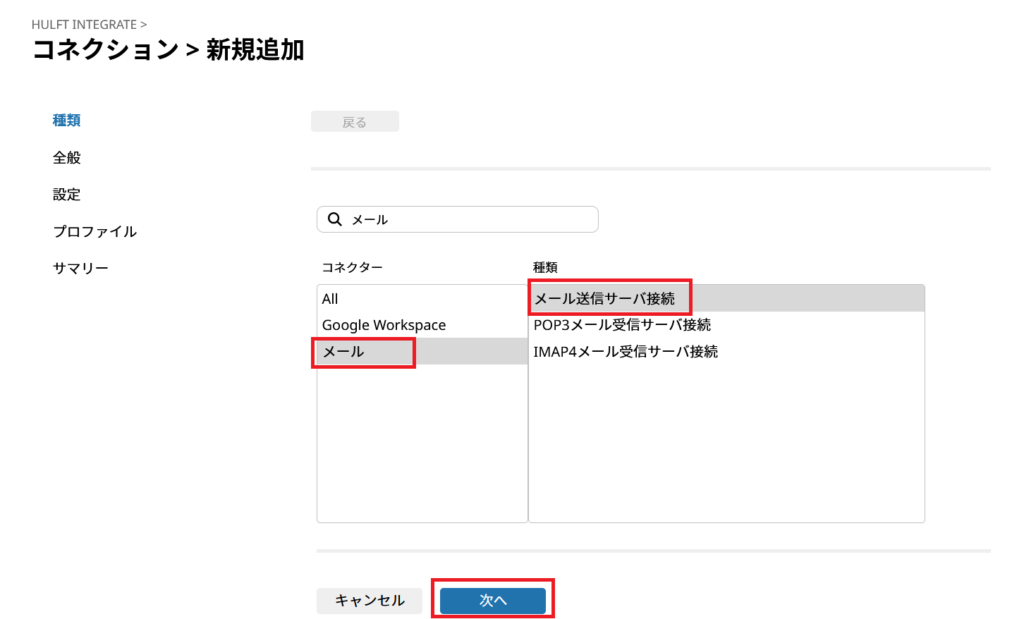Open the 種類 step in left sidebar
1024x619 pixels.
click(x=66, y=120)
